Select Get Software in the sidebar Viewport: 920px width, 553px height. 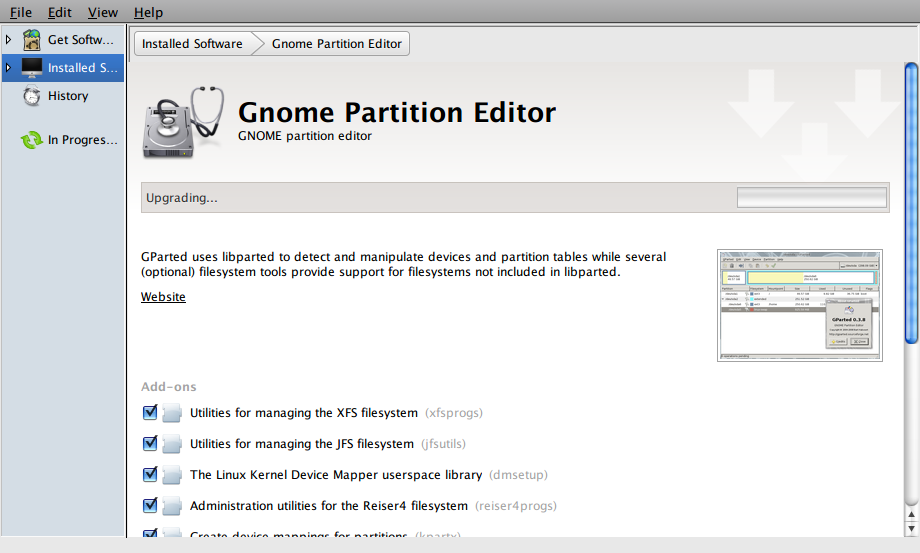coord(63,40)
